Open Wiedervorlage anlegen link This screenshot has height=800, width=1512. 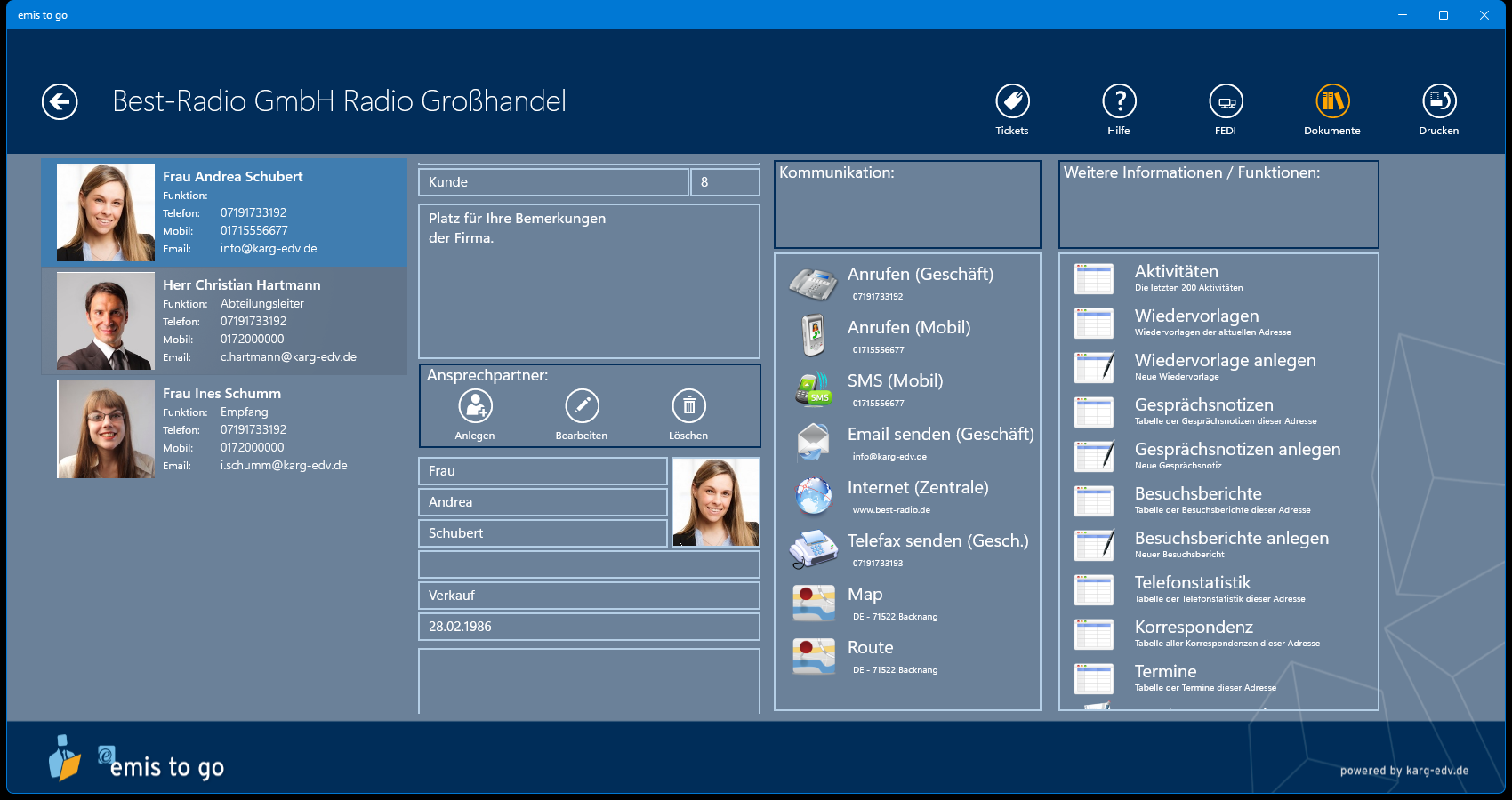pyautogui.click(x=1226, y=361)
